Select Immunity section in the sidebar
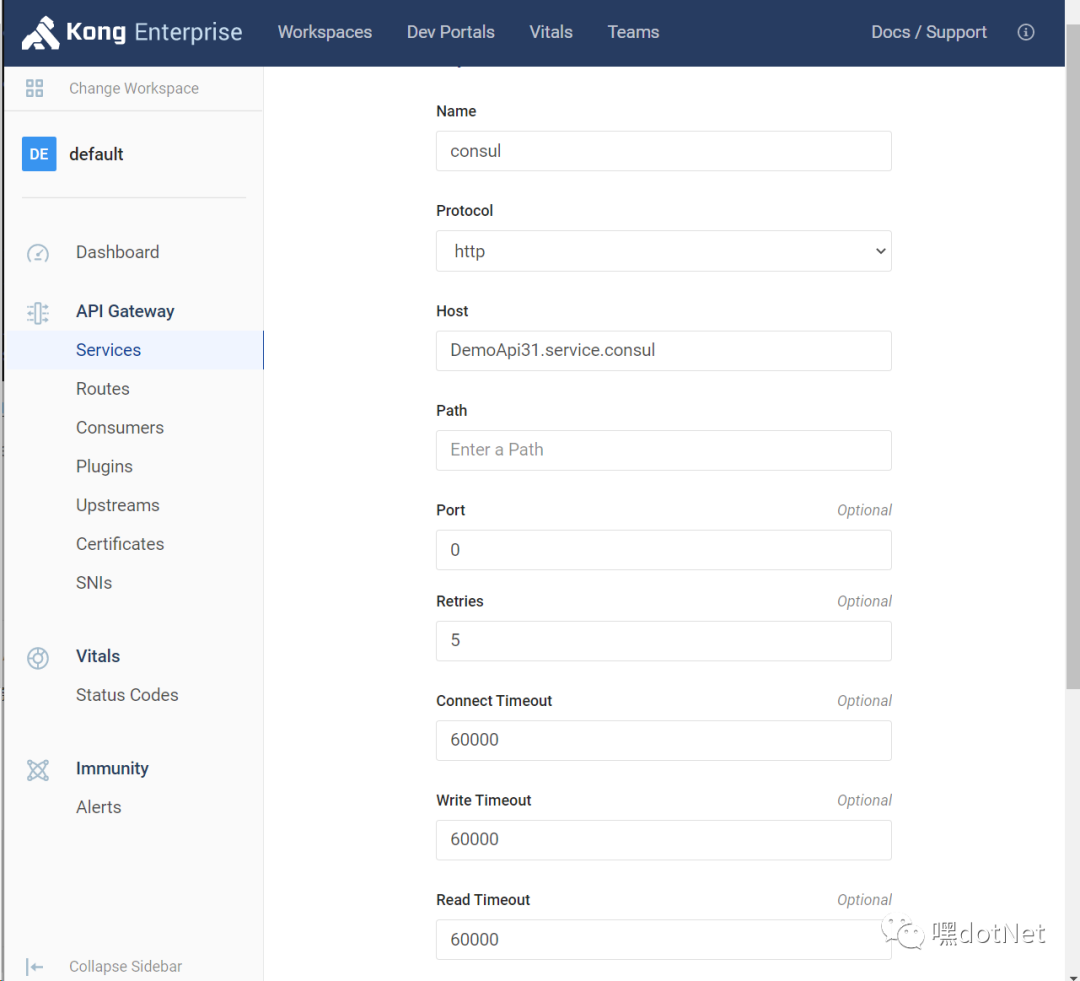This screenshot has width=1080, height=981. pyautogui.click(x=112, y=768)
